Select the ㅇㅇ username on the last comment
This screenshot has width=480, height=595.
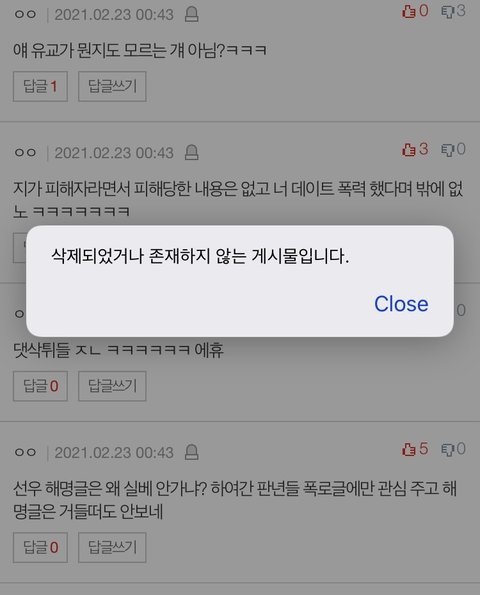[25, 452]
